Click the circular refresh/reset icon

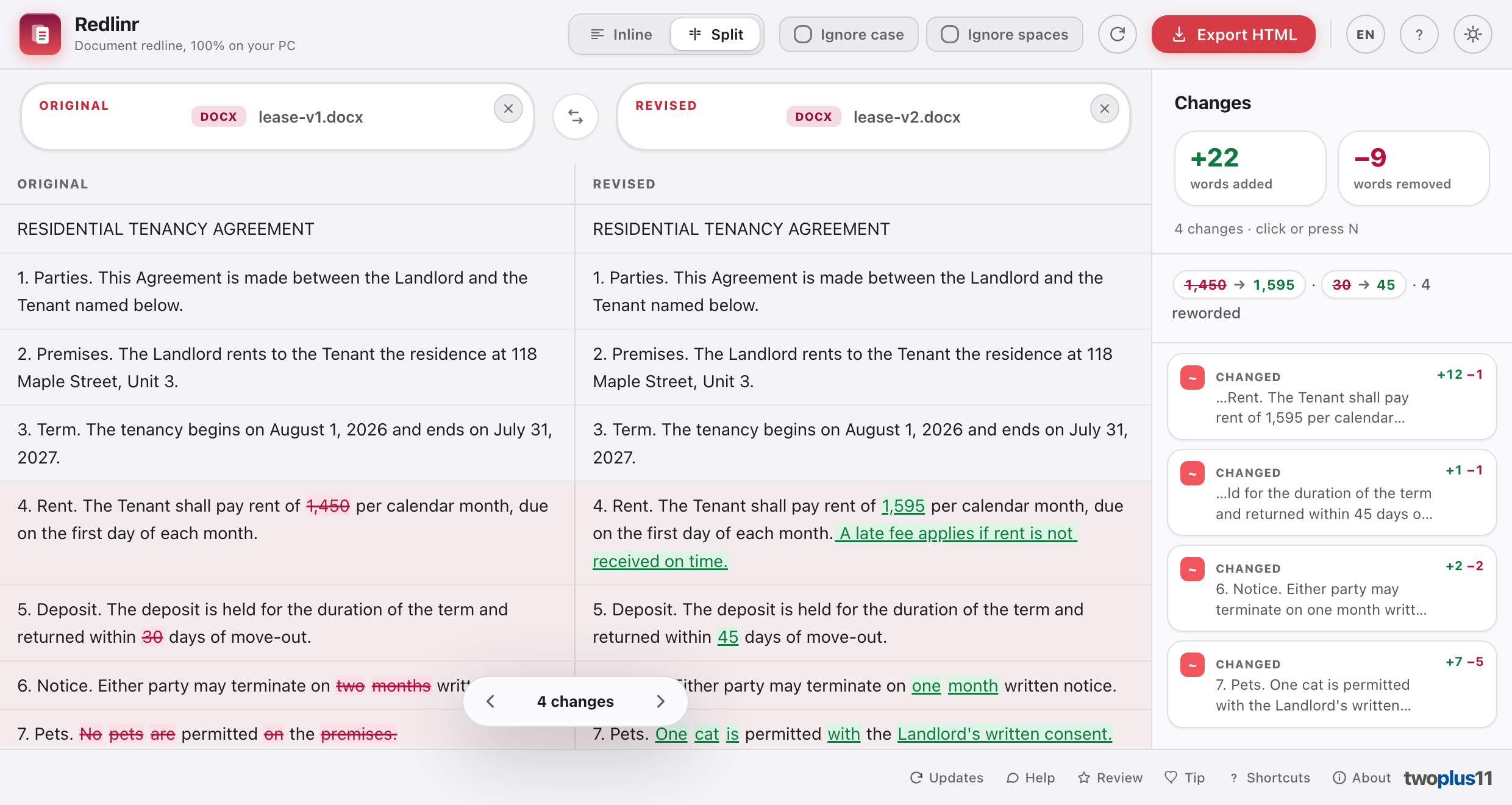coord(1117,34)
